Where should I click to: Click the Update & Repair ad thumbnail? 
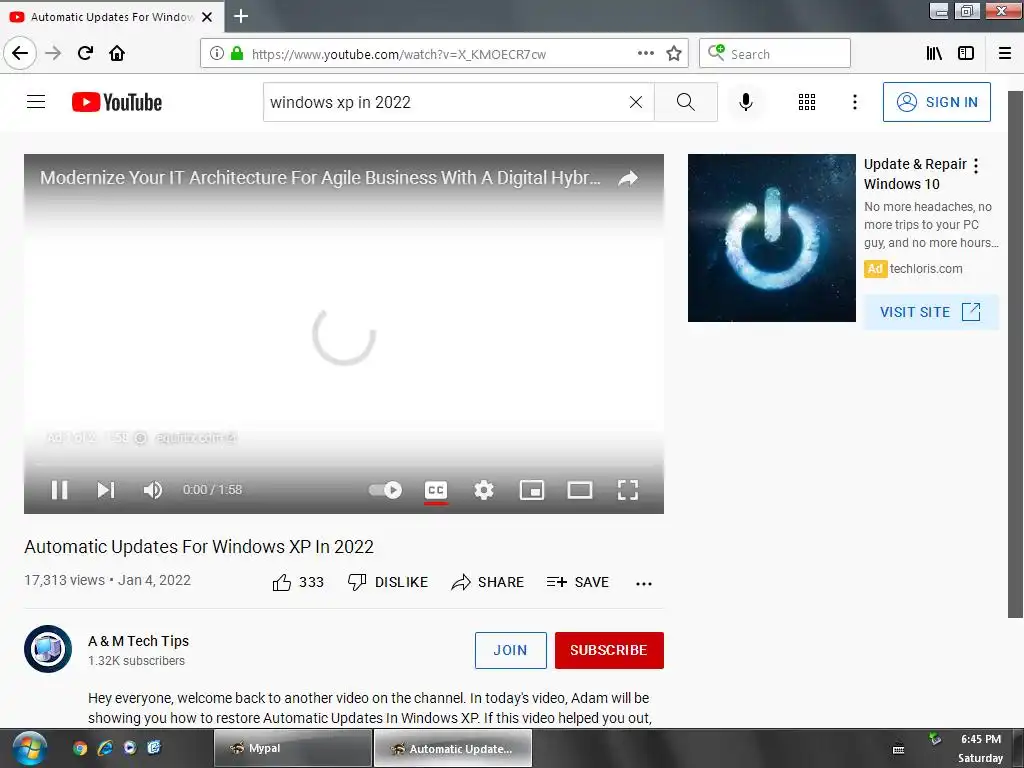point(772,238)
